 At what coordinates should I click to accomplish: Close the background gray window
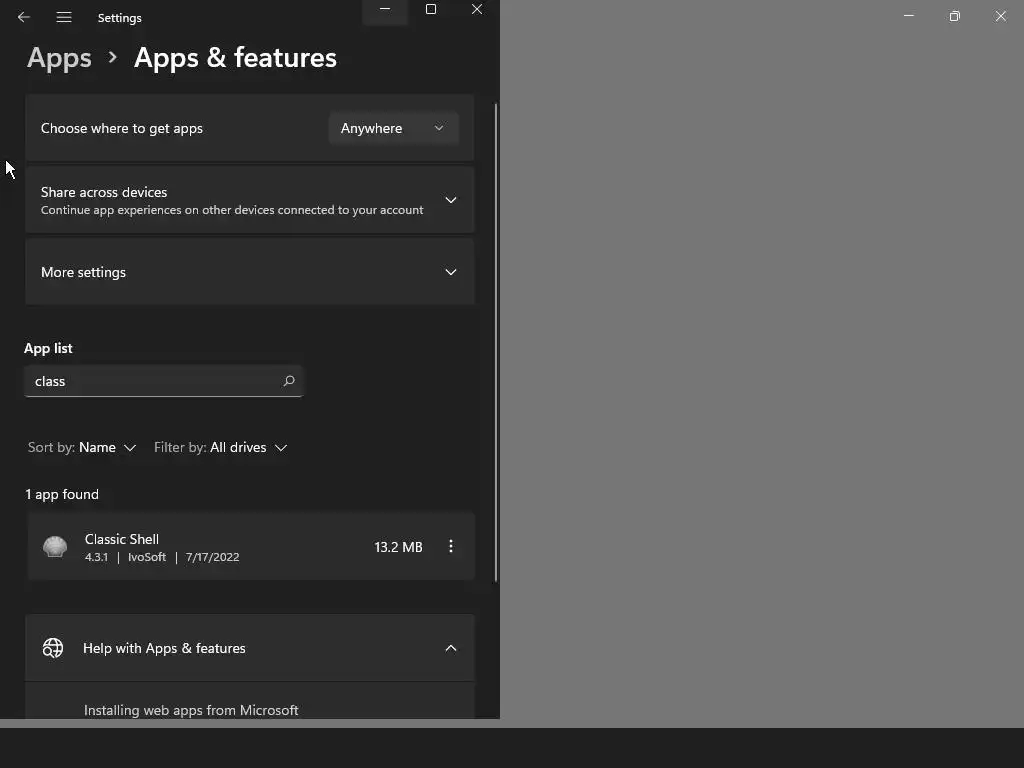click(x=1000, y=16)
